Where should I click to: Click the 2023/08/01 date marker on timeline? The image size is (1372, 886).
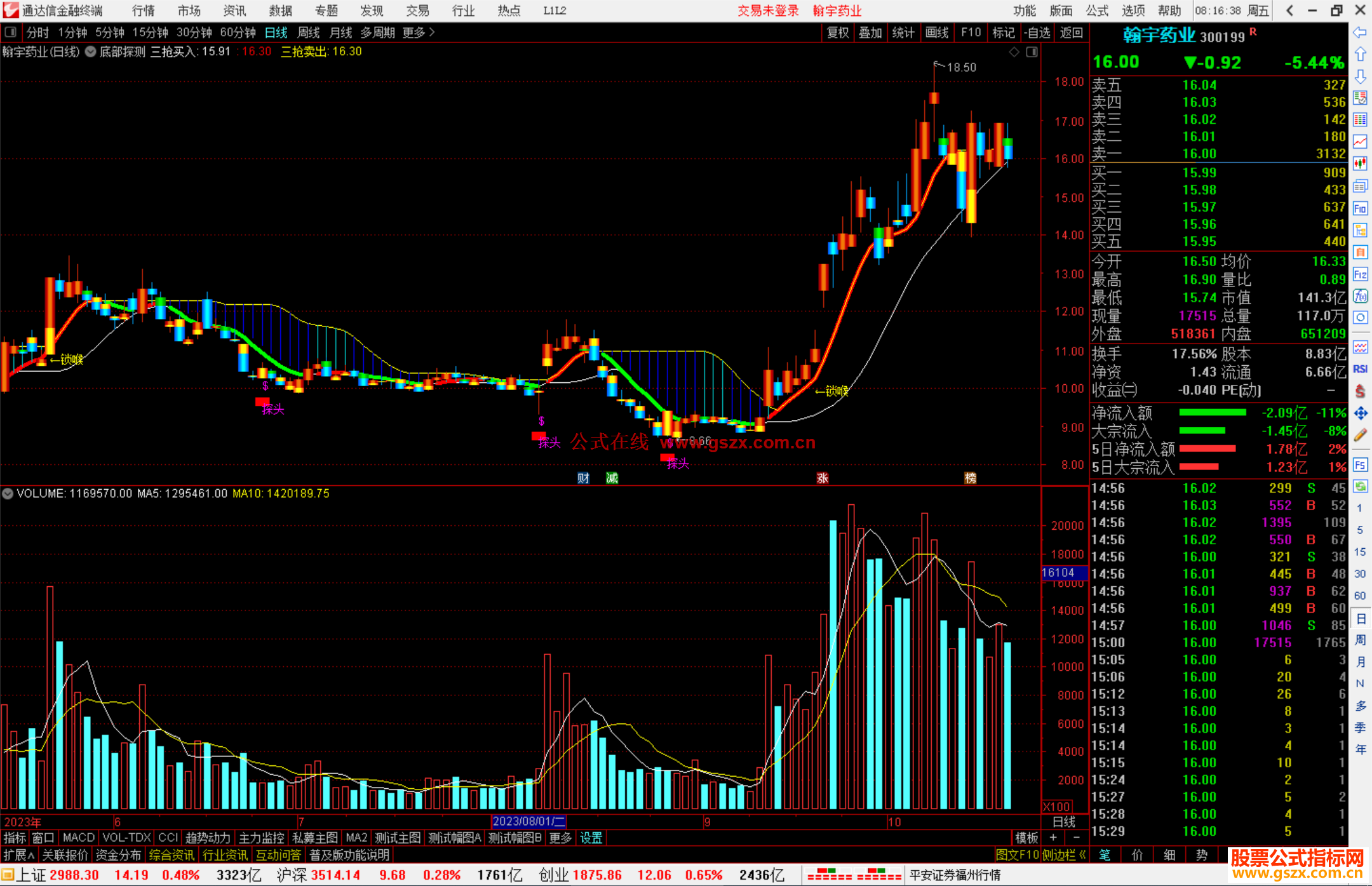click(528, 821)
